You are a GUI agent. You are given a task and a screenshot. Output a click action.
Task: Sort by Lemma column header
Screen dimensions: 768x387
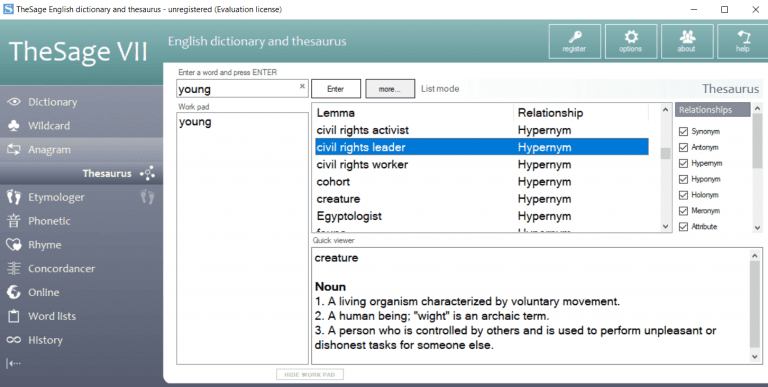click(x=413, y=113)
